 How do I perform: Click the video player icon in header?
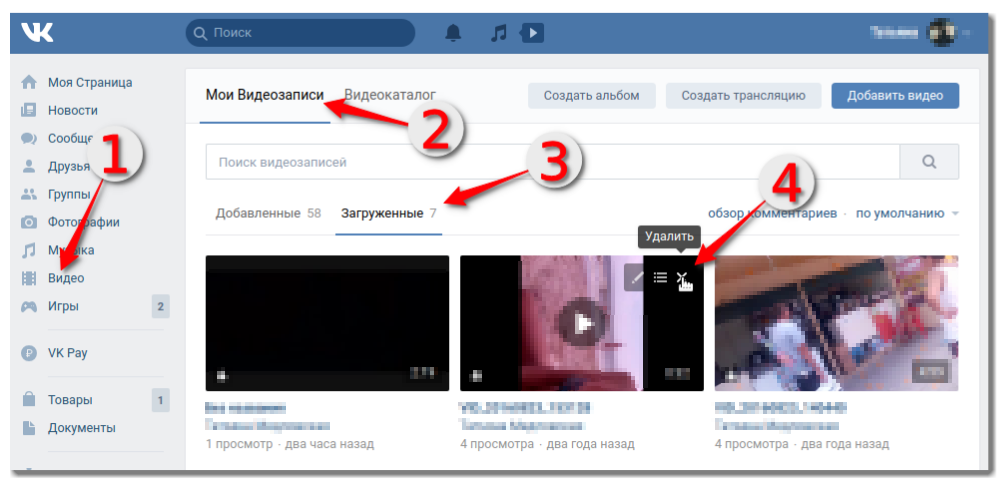pos(532,33)
